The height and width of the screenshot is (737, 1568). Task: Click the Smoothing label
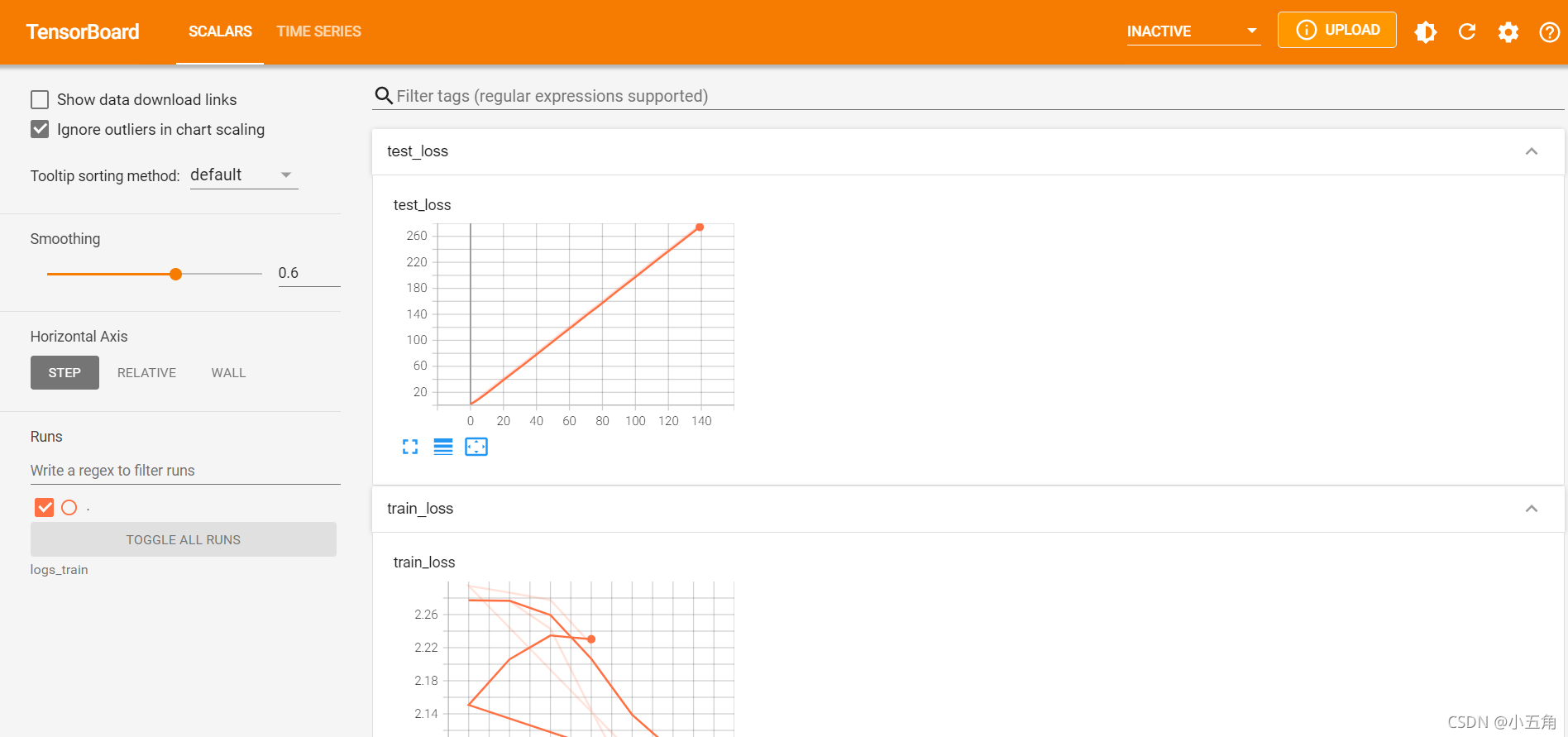(x=65, y=239)
